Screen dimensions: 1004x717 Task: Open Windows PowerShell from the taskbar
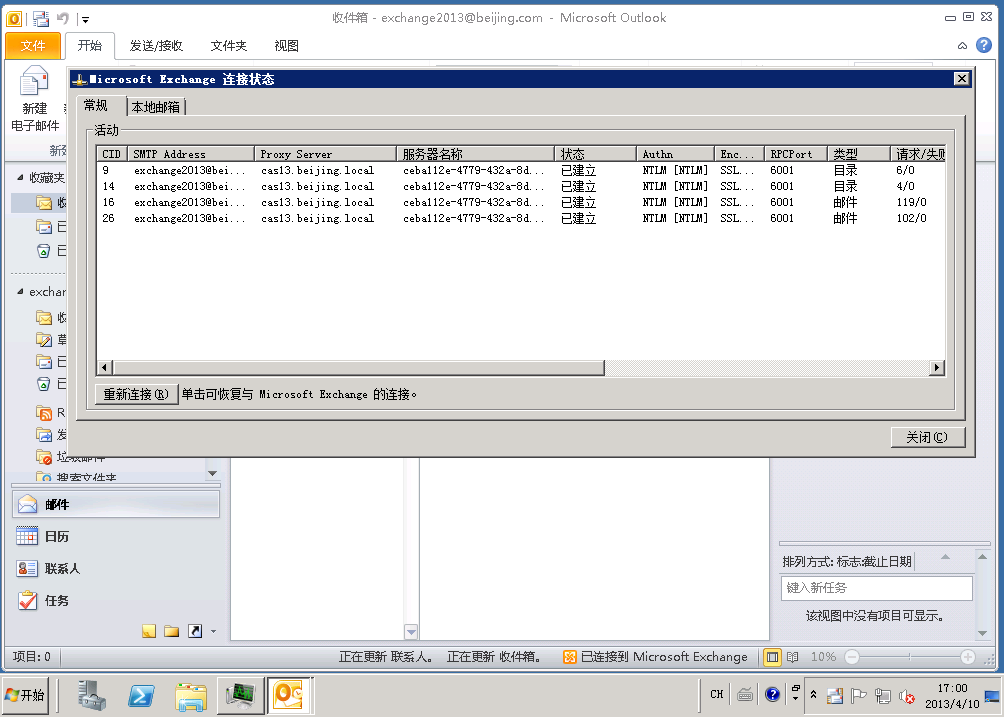141,695
